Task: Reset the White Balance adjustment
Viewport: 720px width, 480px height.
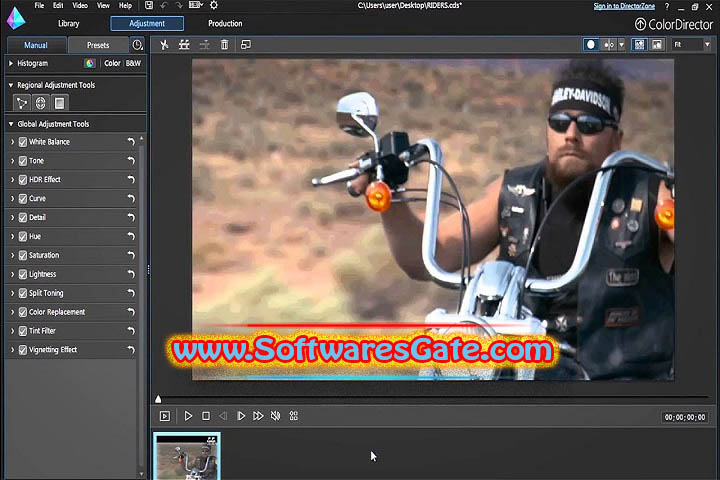Action: click(131, 142)
